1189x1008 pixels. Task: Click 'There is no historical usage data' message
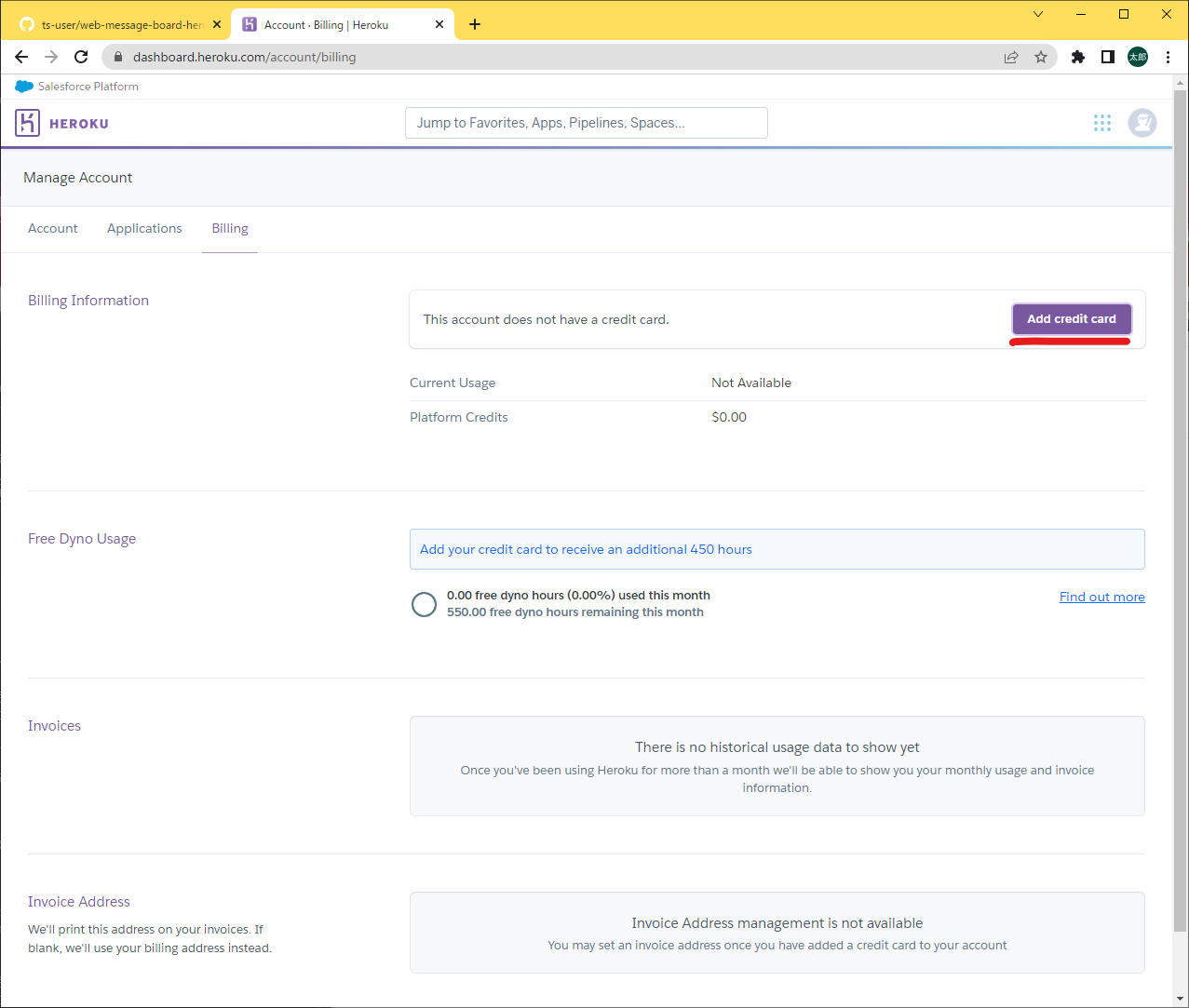click(777, 747)
